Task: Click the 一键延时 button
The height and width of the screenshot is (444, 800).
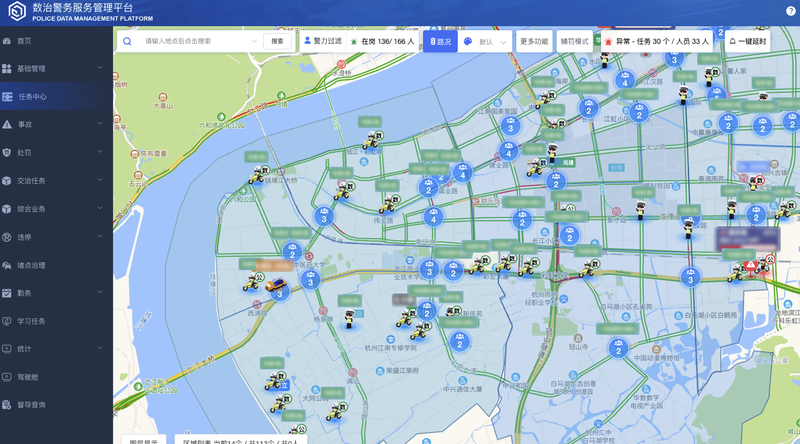Action: 747,41
